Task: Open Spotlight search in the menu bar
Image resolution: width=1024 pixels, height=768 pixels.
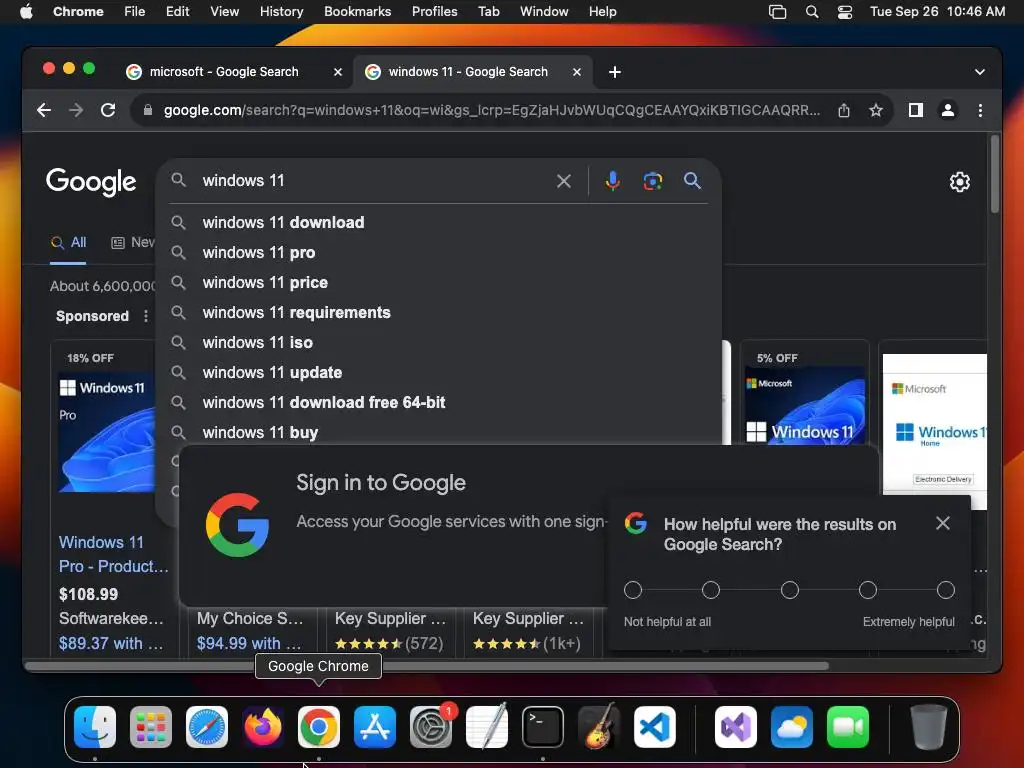Action: pos(812,12)
